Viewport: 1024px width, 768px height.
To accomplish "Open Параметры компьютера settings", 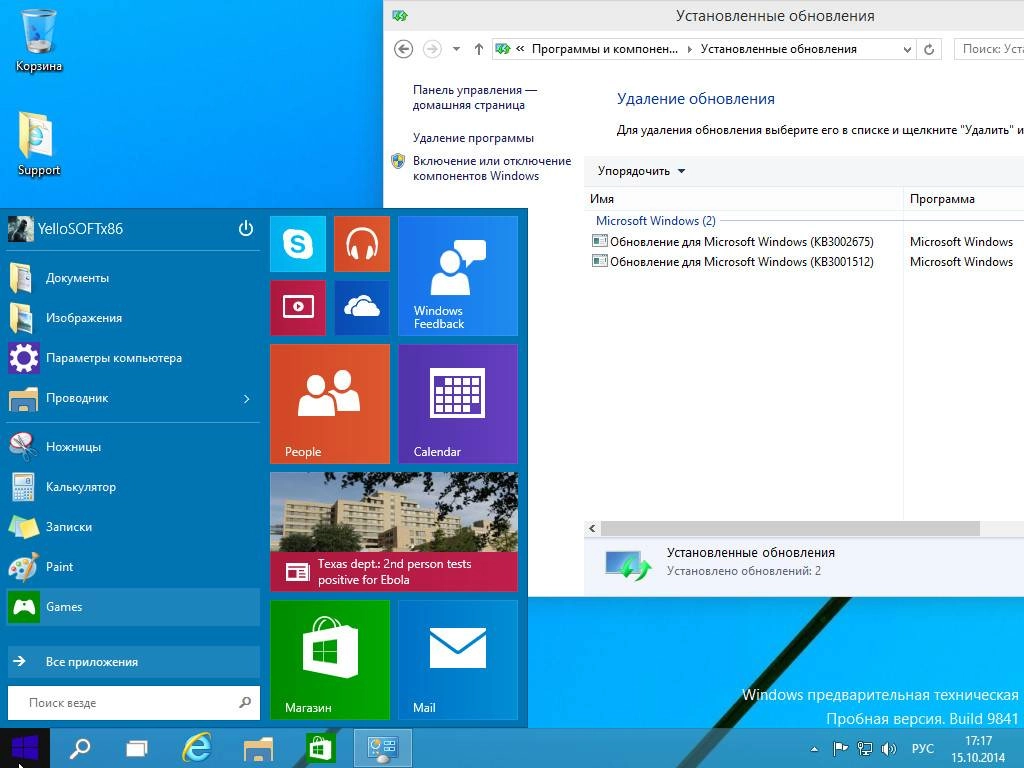I will pos(133,358).
